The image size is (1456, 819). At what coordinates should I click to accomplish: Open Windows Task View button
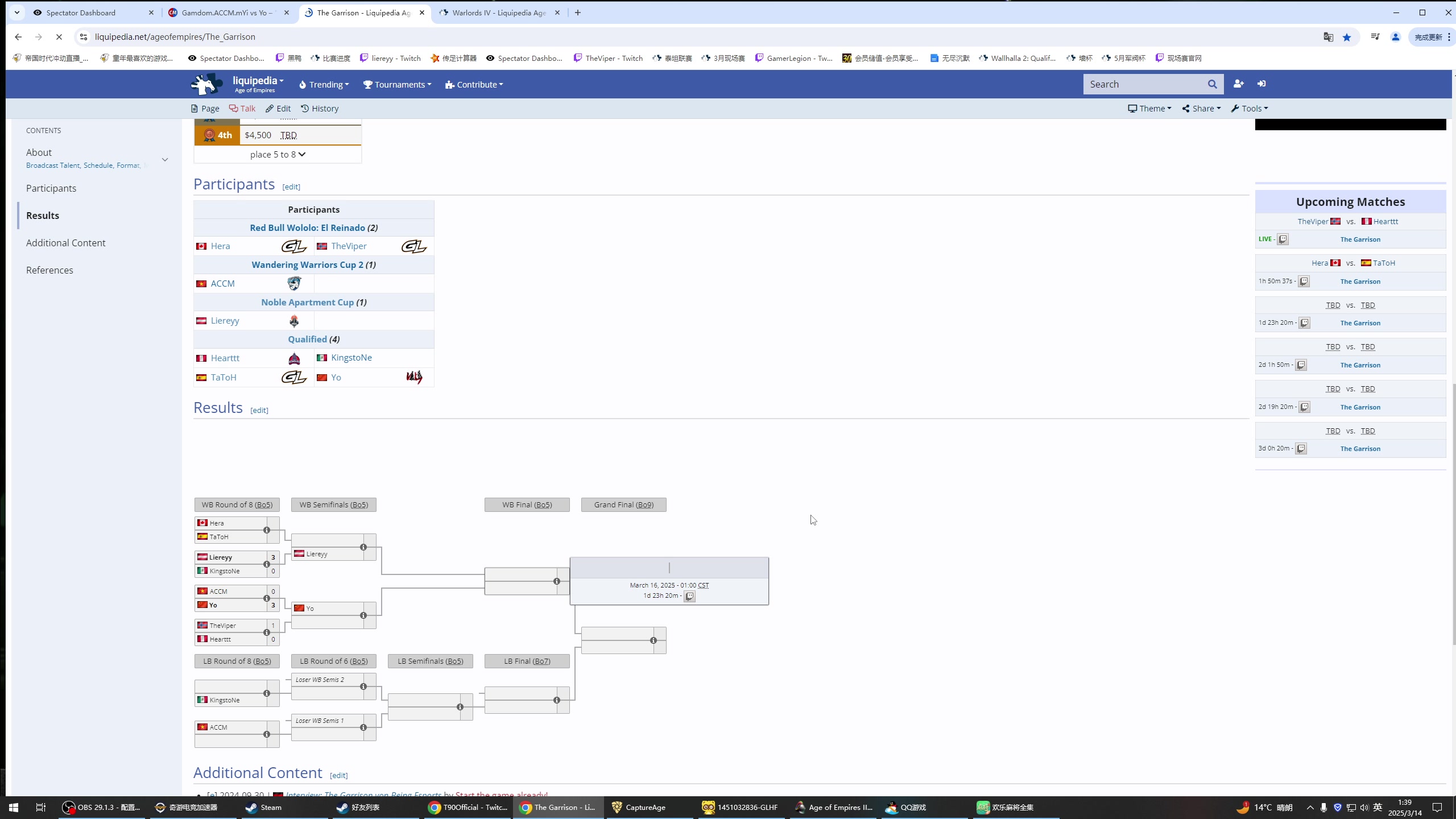pyautogui.click(x=40, y=807)
